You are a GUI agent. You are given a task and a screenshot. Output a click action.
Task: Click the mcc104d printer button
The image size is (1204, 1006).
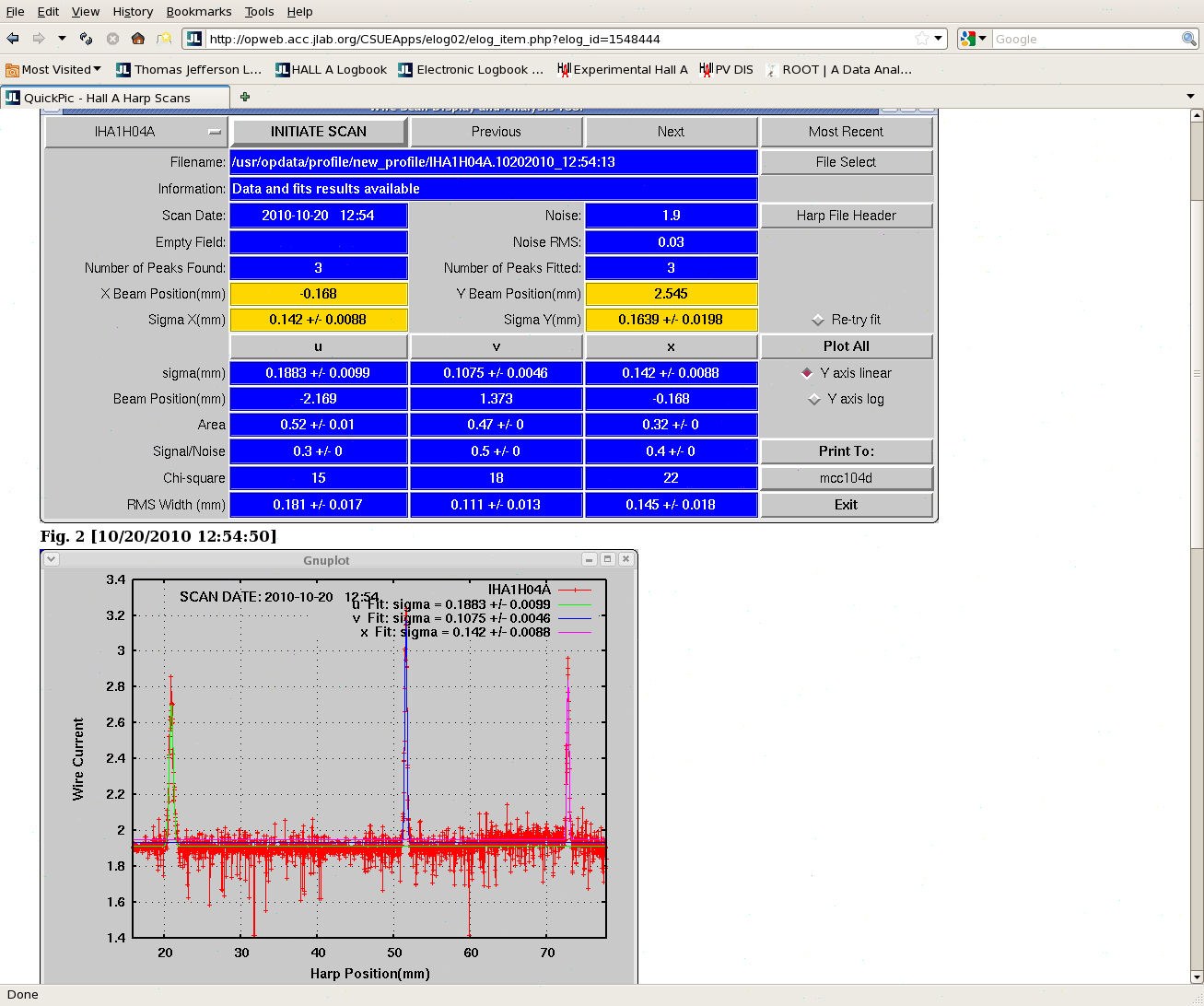(x=846, y=478)
